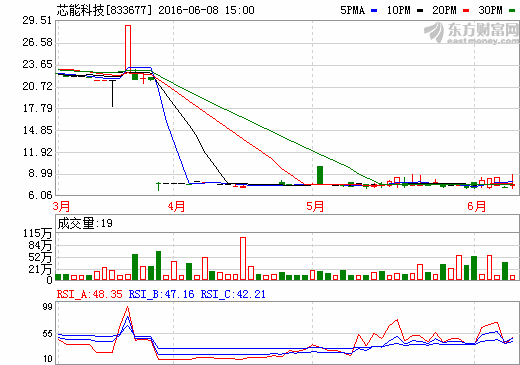Click the 23.65 price axis label
The width and height of the screenshot is (520, 365).
(37, 64)
